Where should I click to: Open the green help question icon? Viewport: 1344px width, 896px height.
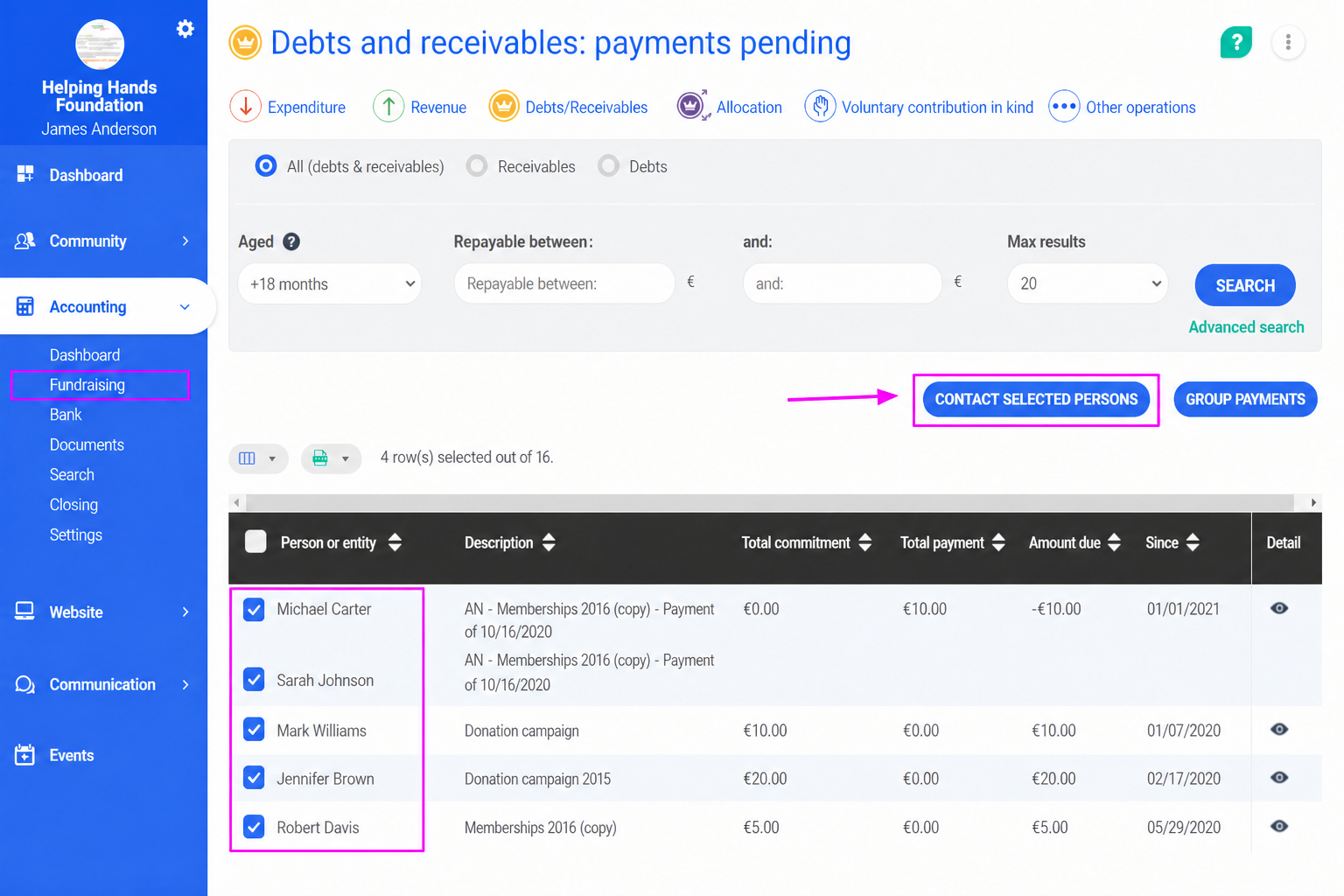(x=1235, y=42)
